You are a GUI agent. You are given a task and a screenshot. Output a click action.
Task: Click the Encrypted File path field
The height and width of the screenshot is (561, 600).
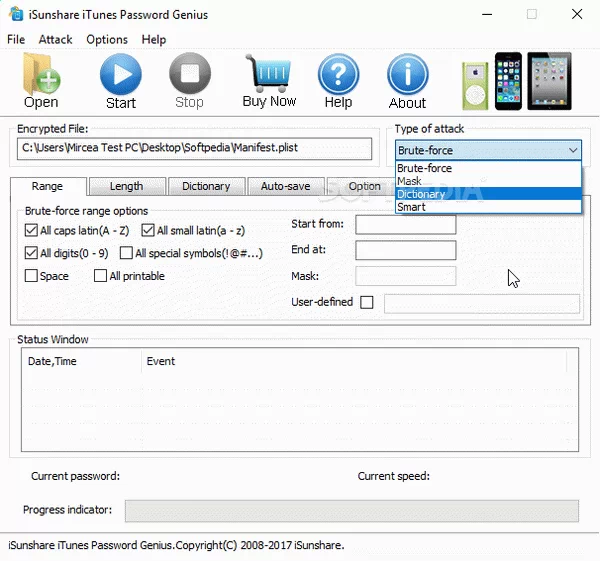(194, 148)
